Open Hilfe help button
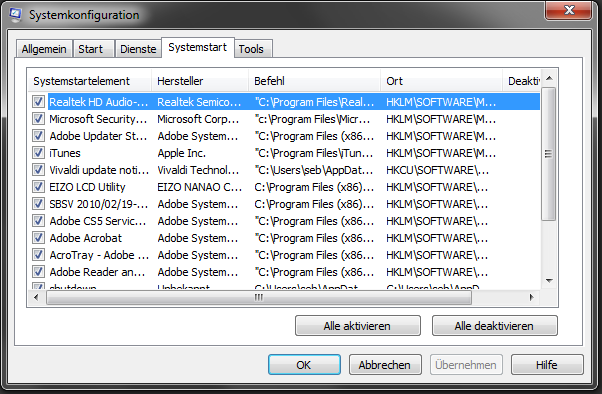This screenshot has height=394, width=602. coord(547,365)
